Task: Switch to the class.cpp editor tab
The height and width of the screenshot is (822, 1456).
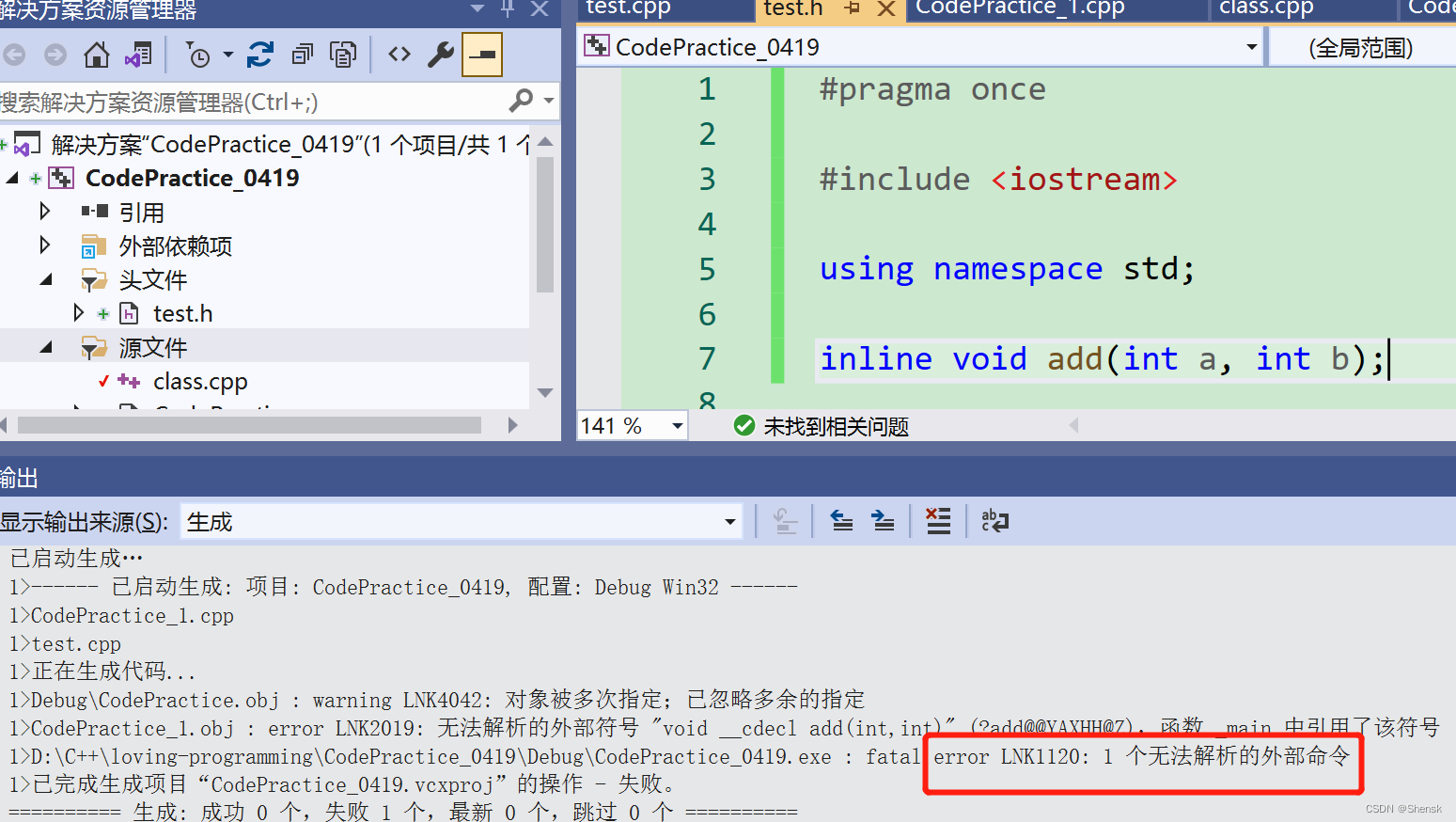Action: pyautogui.click(x=1266, y=8)
